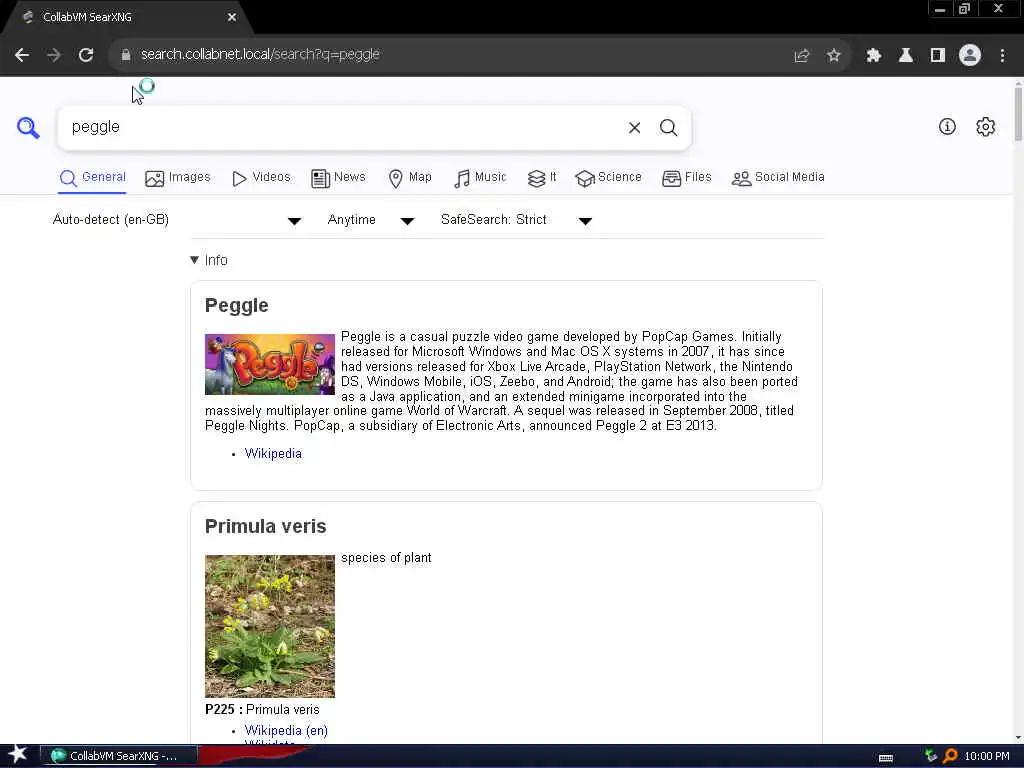Screen dimensions: 1024x768
Task: Switch to Files search tab
Action: tap(686, 178)
